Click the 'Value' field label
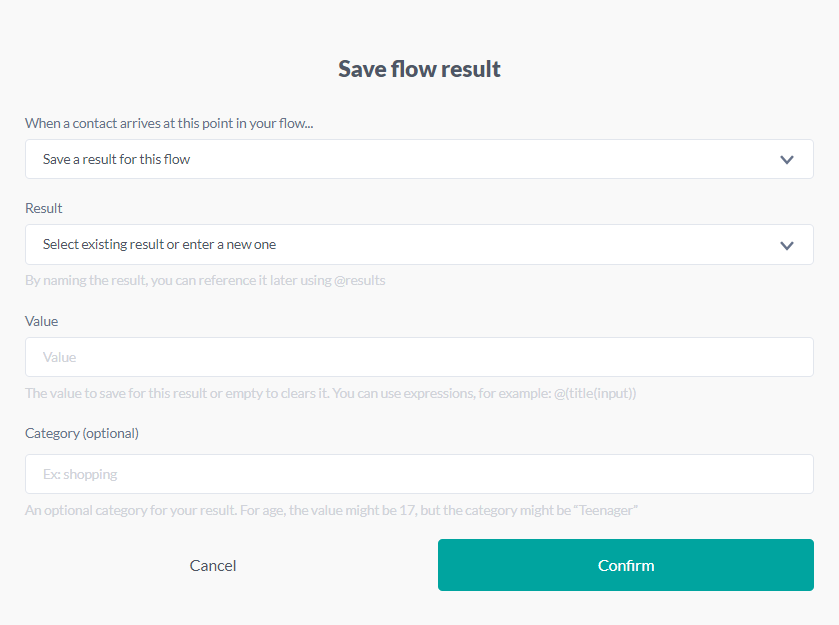 (x=42, y=321)
